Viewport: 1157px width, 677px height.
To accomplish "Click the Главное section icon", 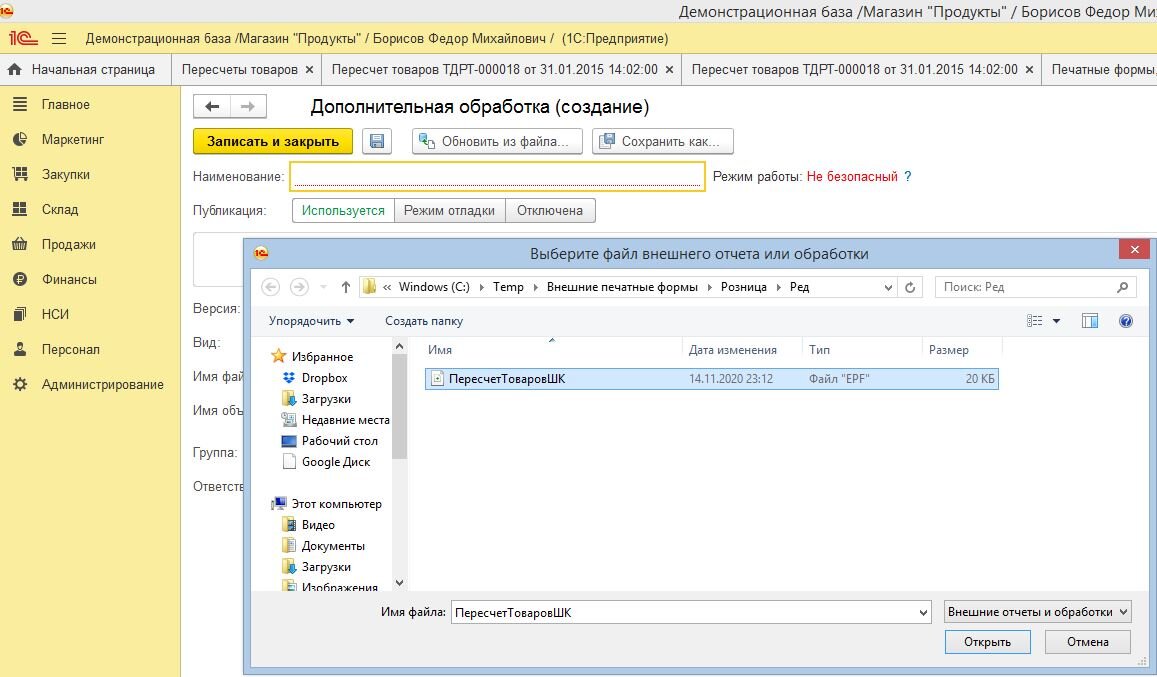I will [20, 104].
